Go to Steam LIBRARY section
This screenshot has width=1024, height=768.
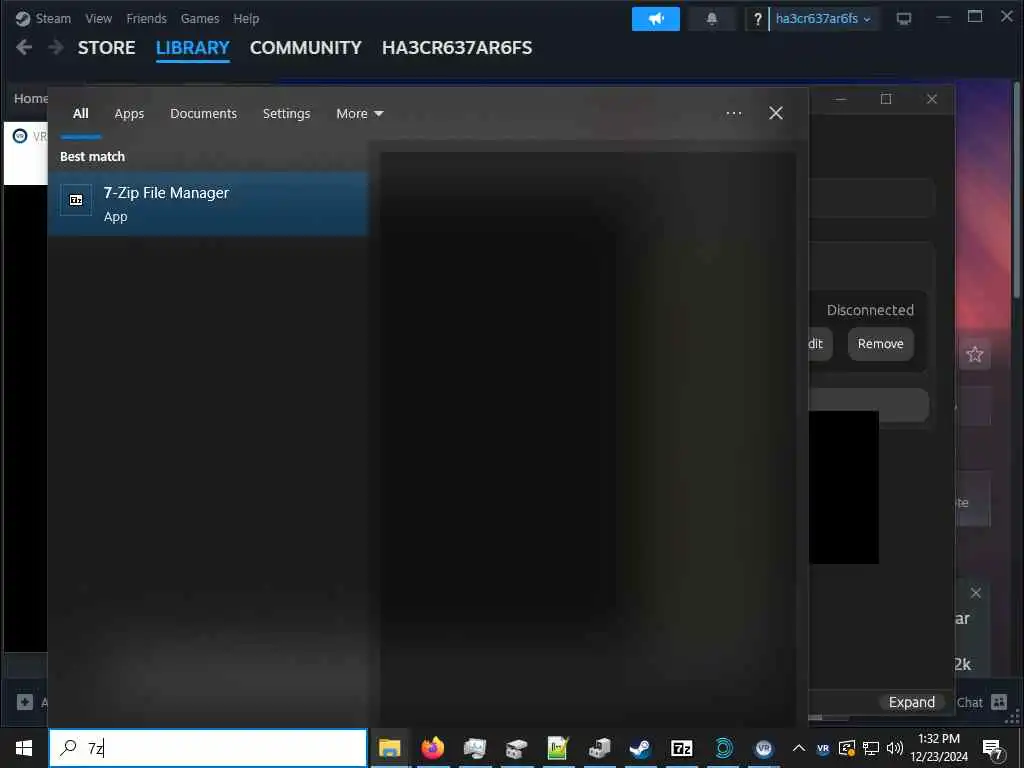tap(193, 48)
